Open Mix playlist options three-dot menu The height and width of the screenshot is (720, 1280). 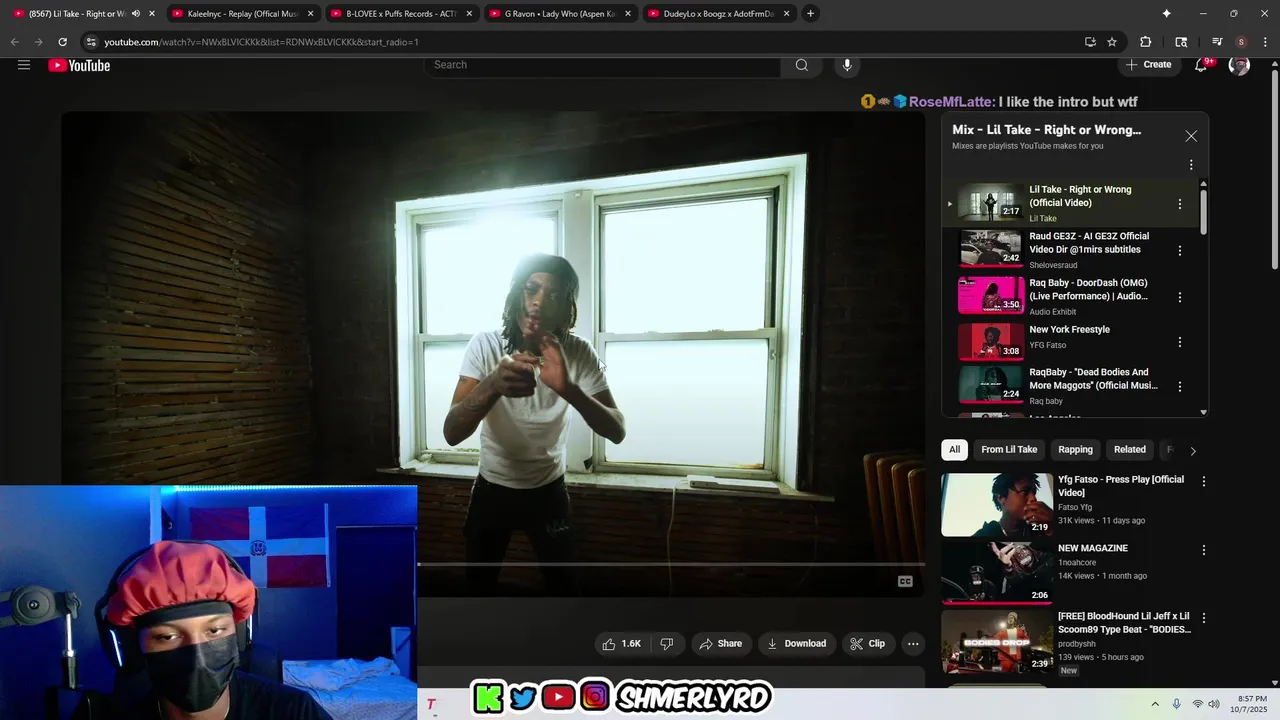pos(1191,165)
